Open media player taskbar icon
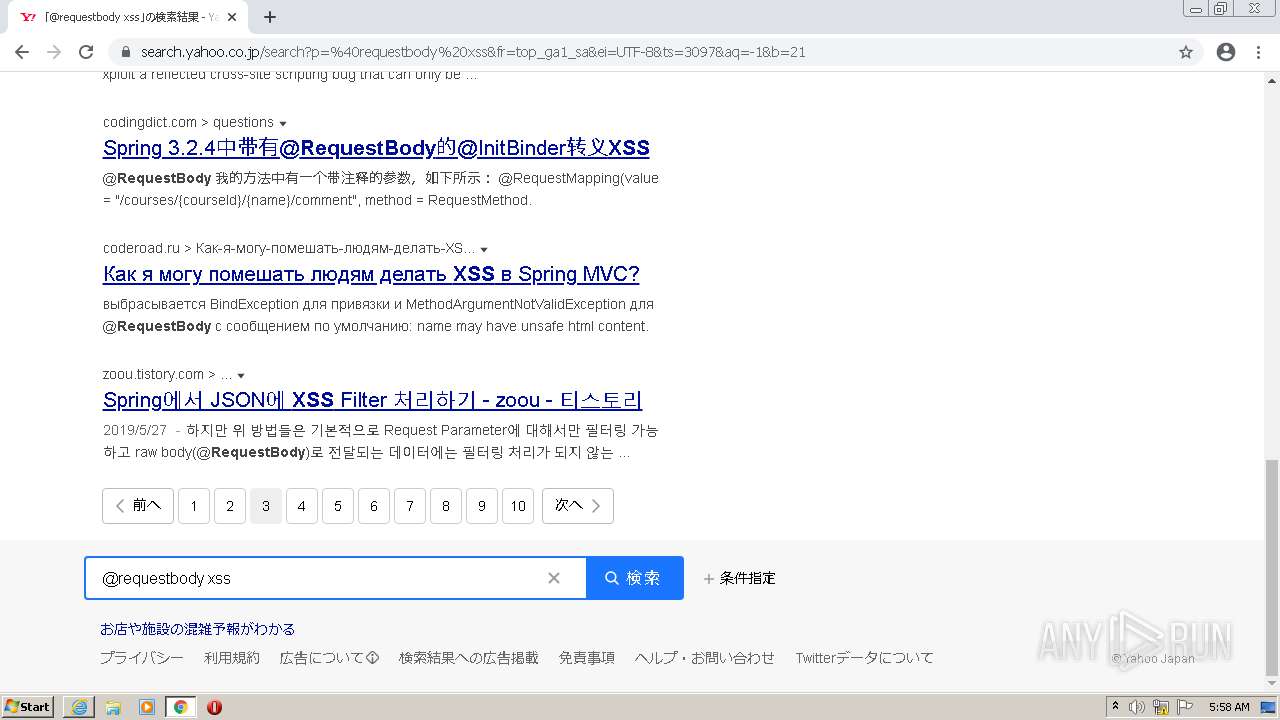Screen dimensions: 1280x720 click(147, 707)
